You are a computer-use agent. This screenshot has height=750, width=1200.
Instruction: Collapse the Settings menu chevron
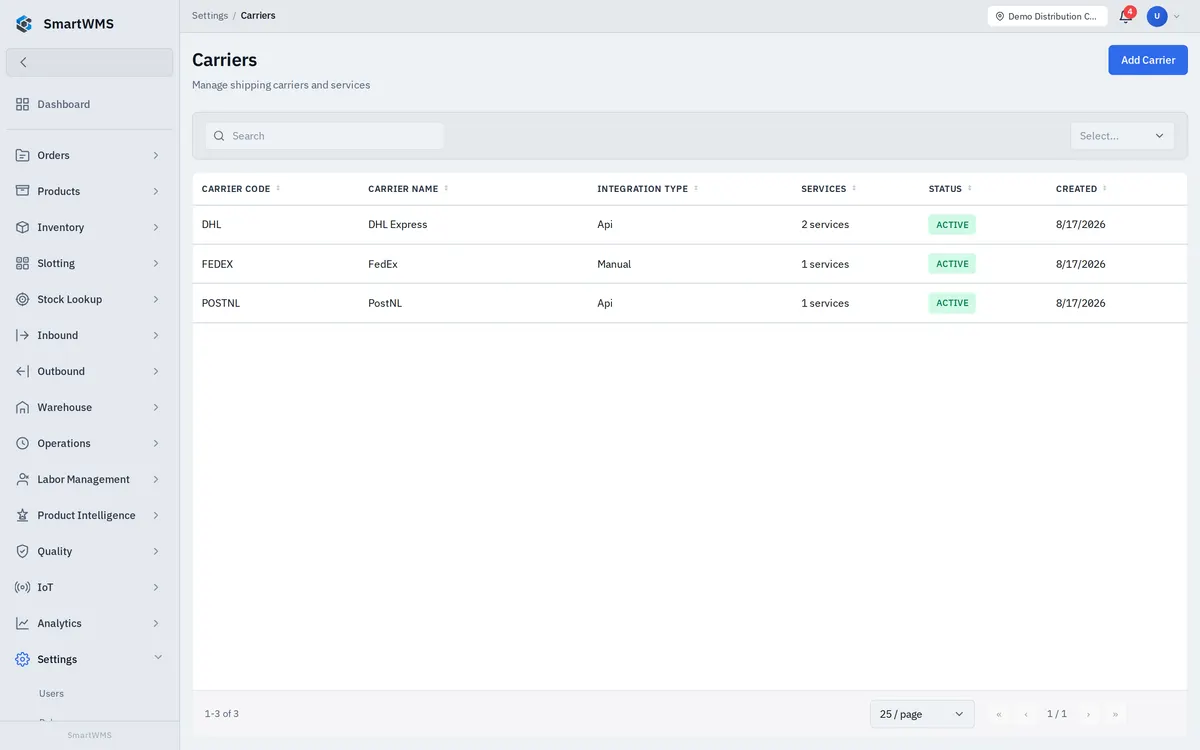[x=157, y=658]
